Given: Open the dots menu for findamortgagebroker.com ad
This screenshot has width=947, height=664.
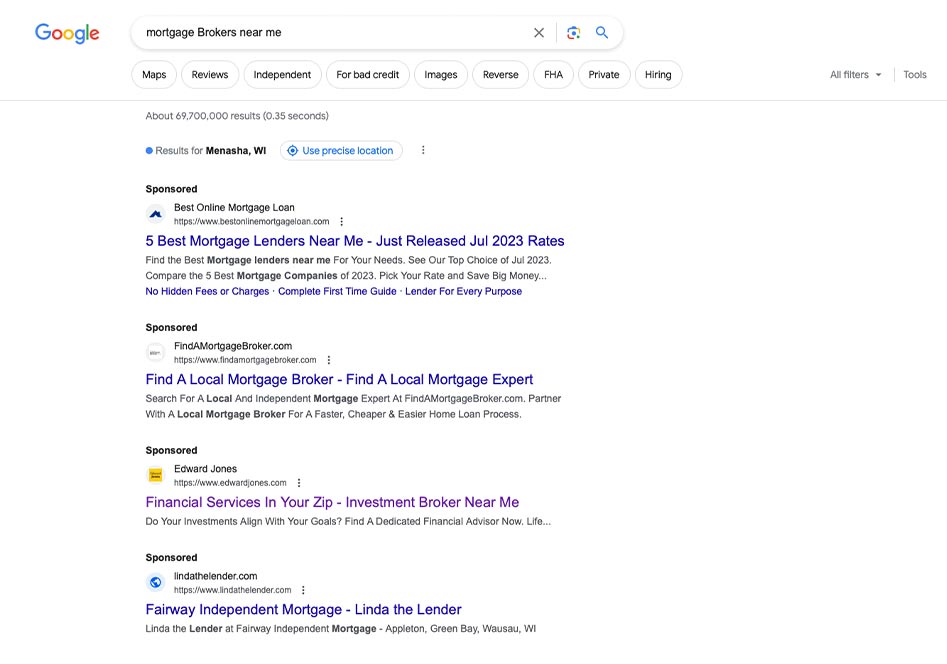Looking at the screenshot, I should (x=329, y=360).
